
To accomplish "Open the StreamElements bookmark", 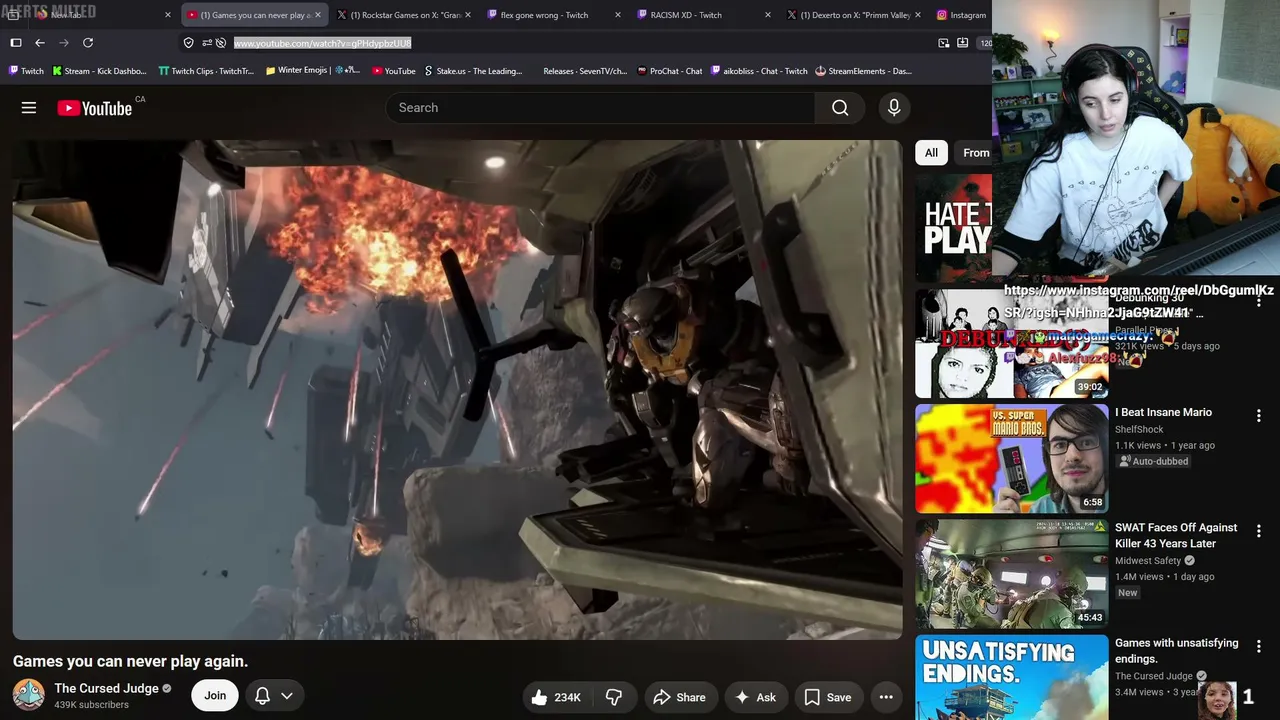I will 863,71.
